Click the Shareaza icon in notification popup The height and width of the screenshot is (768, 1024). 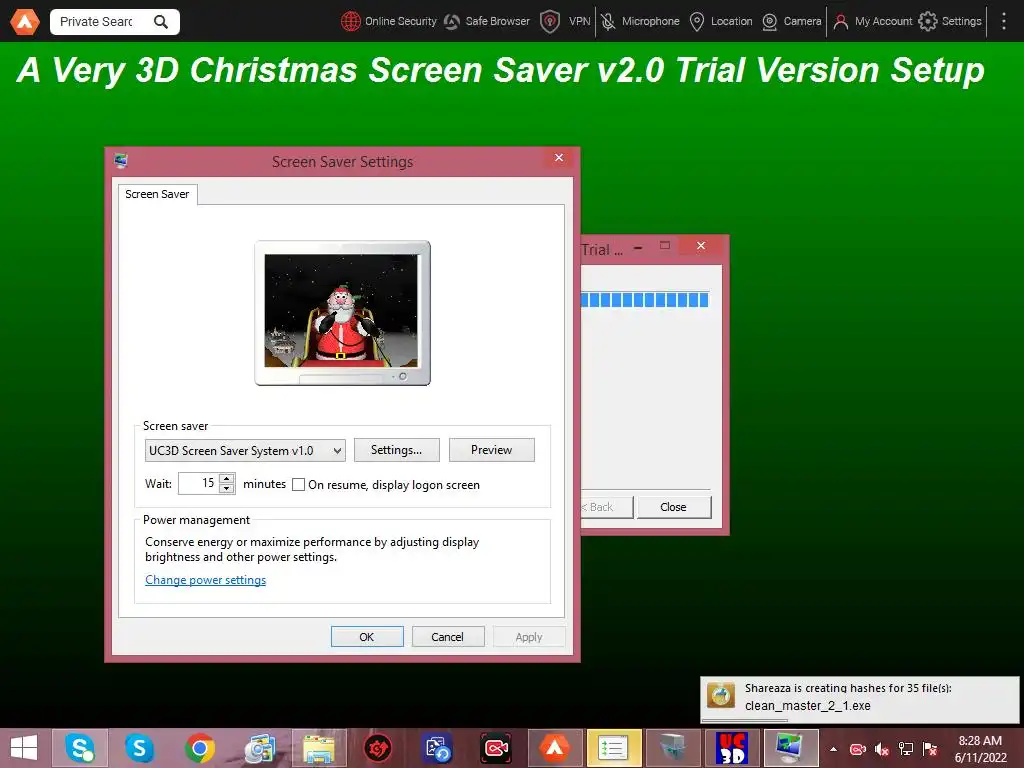tap(721, 696)
